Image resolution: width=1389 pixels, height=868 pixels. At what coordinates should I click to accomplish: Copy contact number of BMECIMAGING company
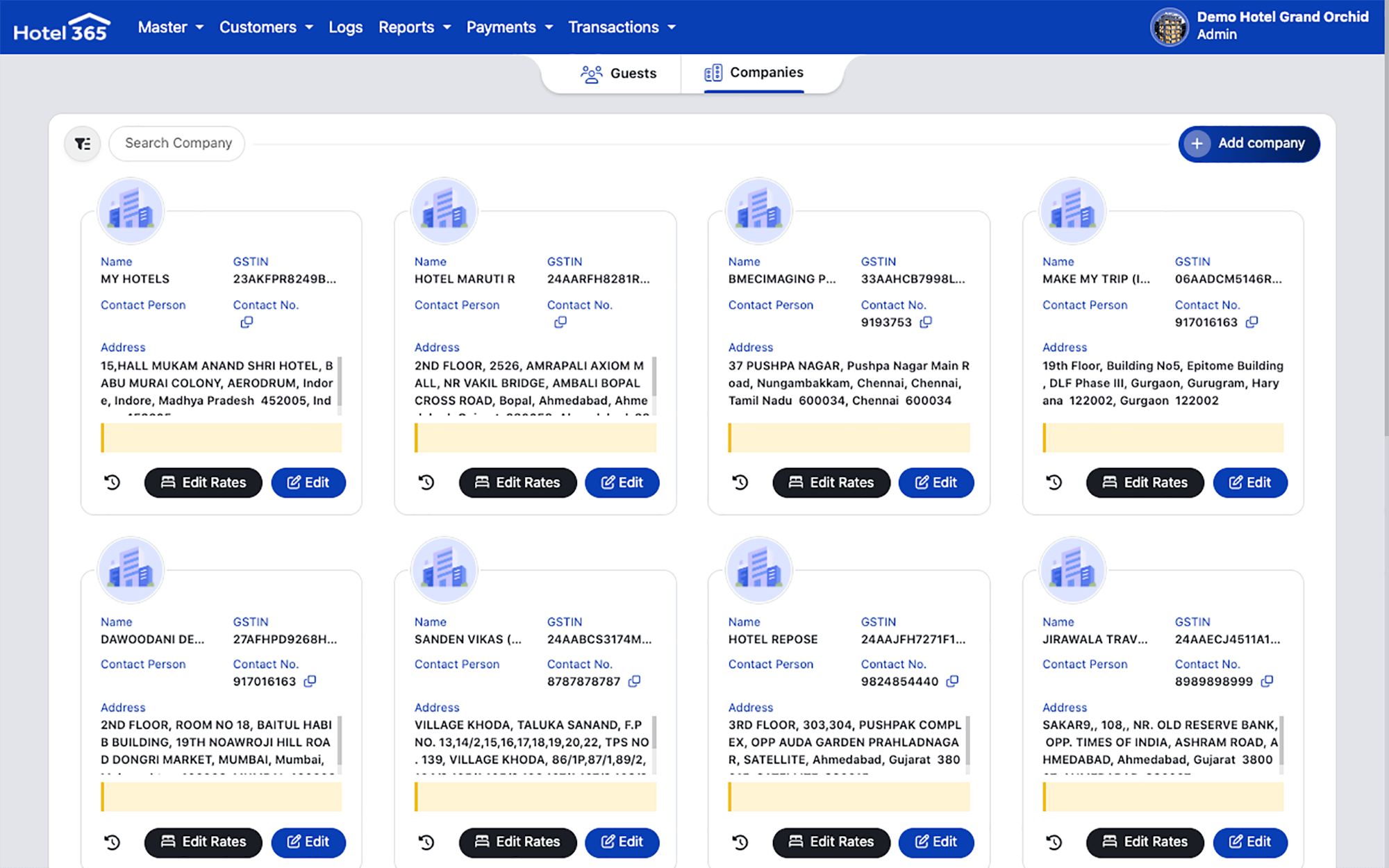click(926, 322)
